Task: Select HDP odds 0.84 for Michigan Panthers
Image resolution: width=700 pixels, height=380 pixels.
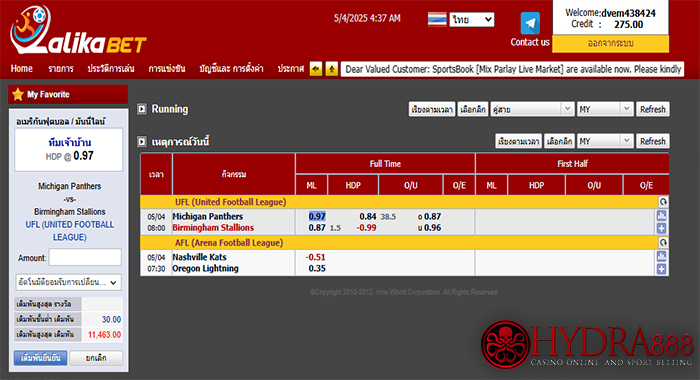Action: coord(368,217)
